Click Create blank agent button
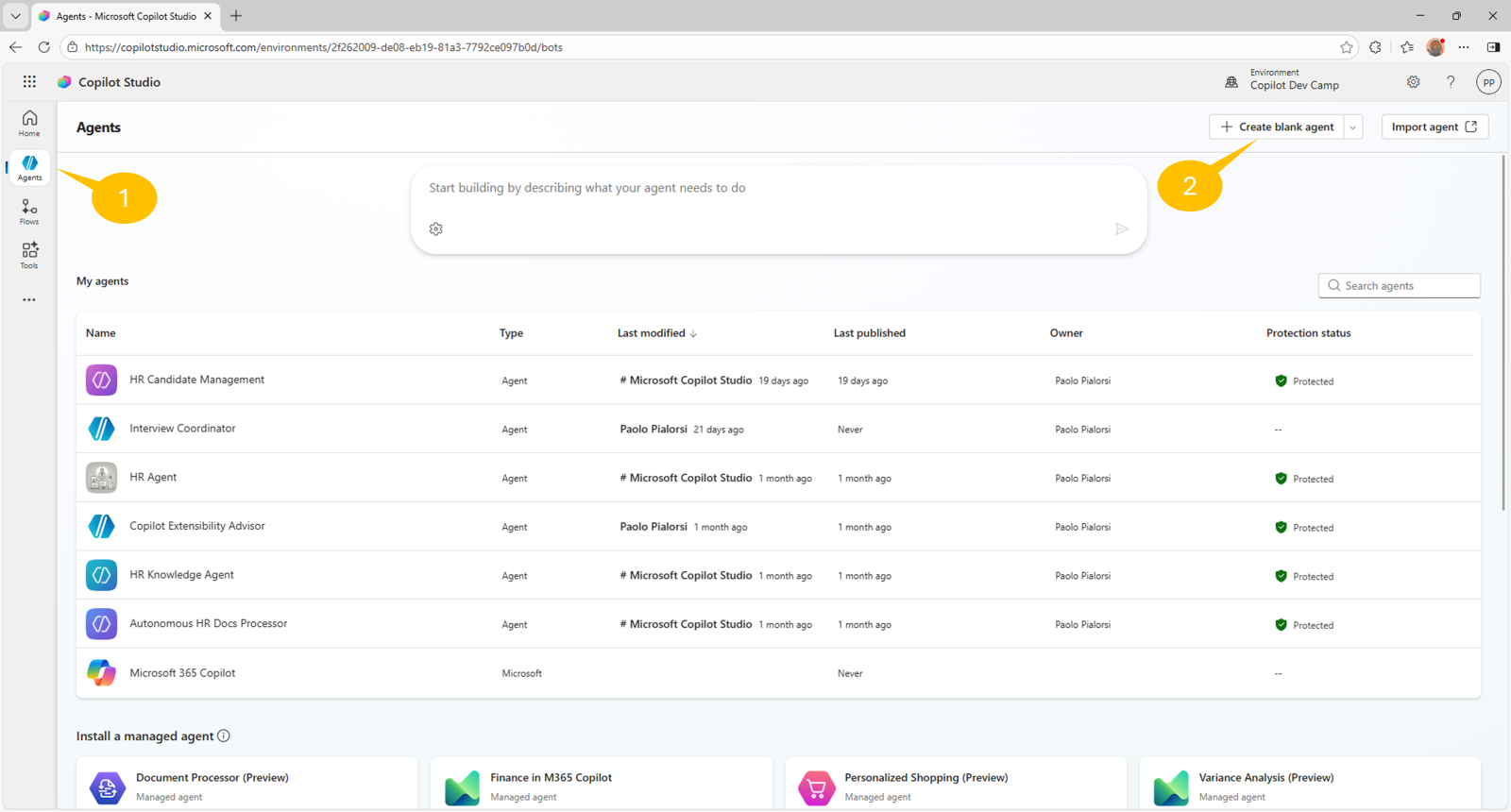 point(1277,127)
